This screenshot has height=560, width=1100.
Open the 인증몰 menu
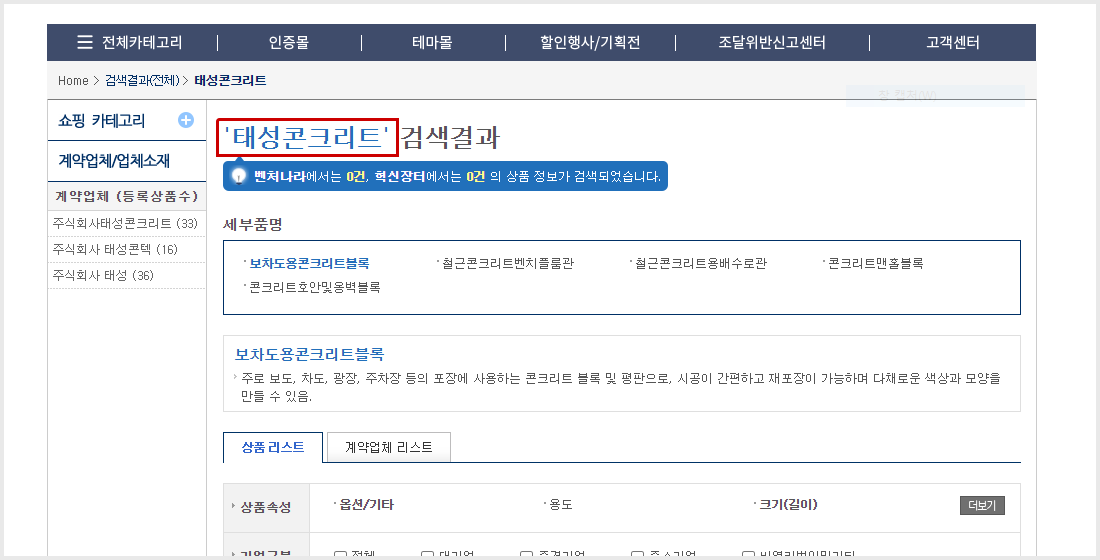289,42
